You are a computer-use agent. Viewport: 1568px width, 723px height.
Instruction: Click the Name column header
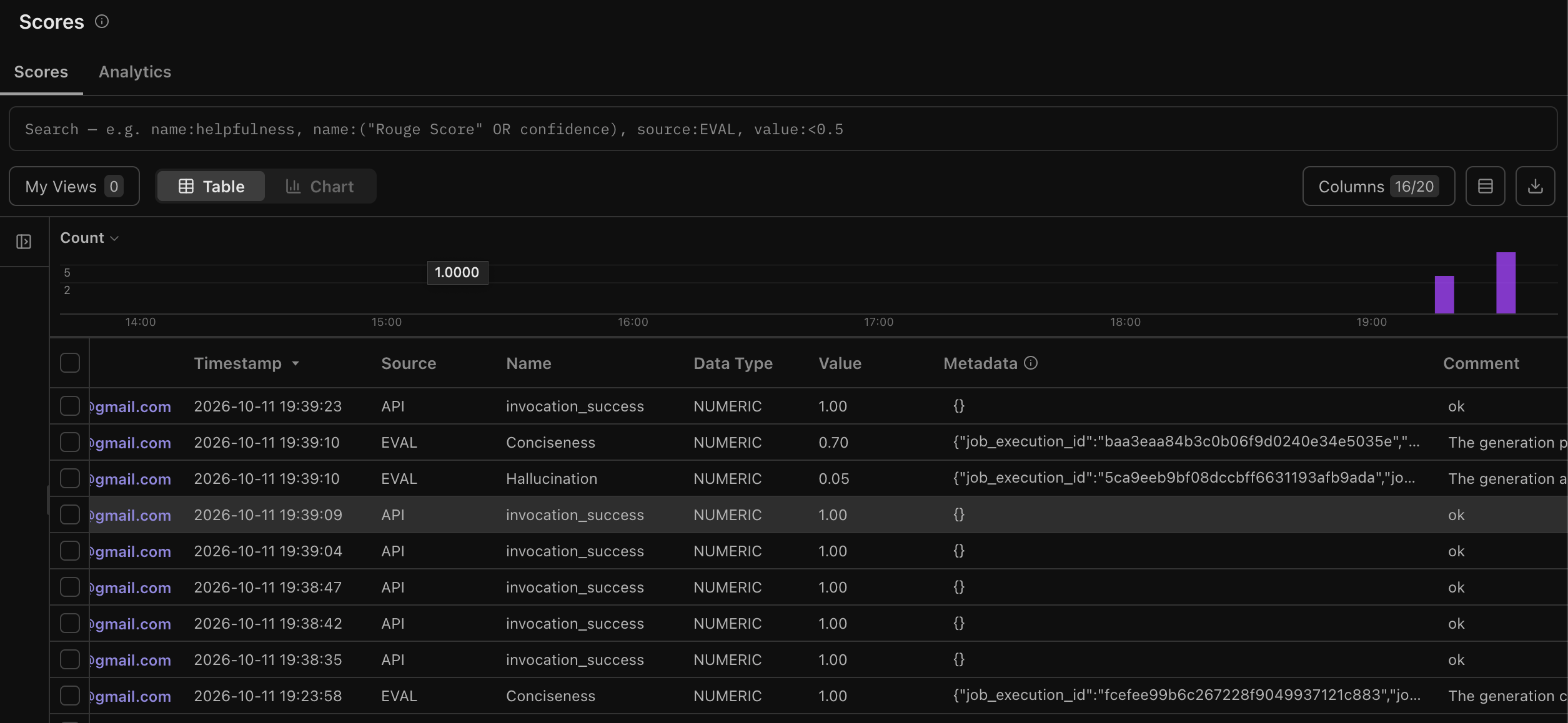[528, 363]
